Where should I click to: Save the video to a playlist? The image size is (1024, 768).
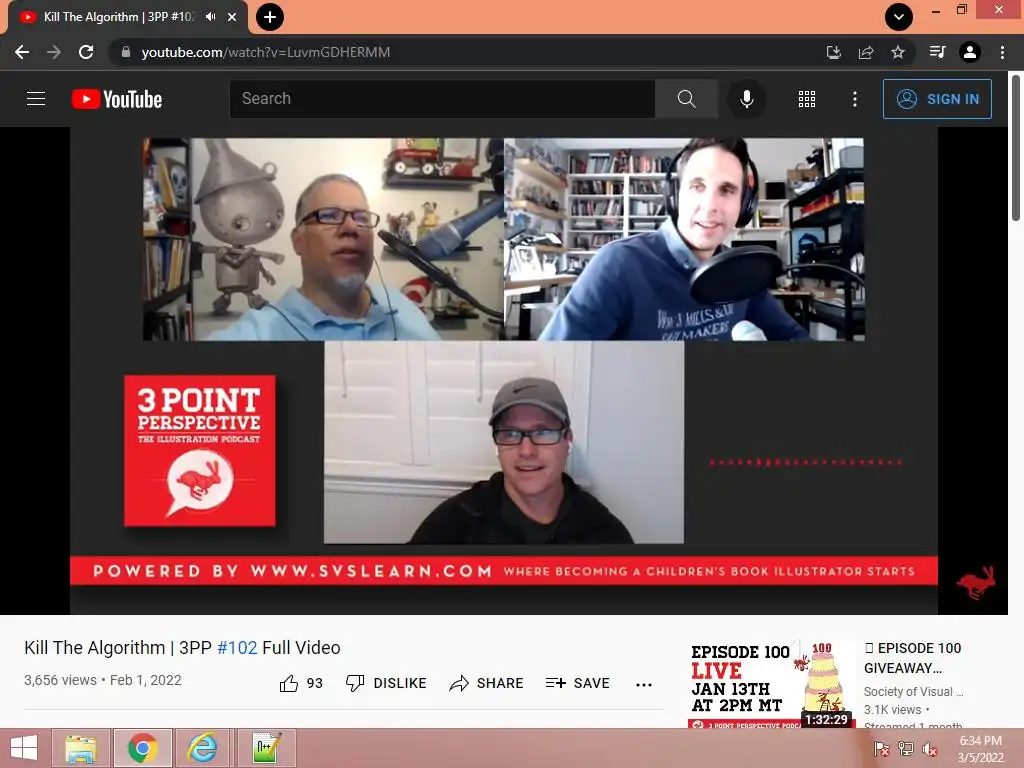[x=577, y=683]
